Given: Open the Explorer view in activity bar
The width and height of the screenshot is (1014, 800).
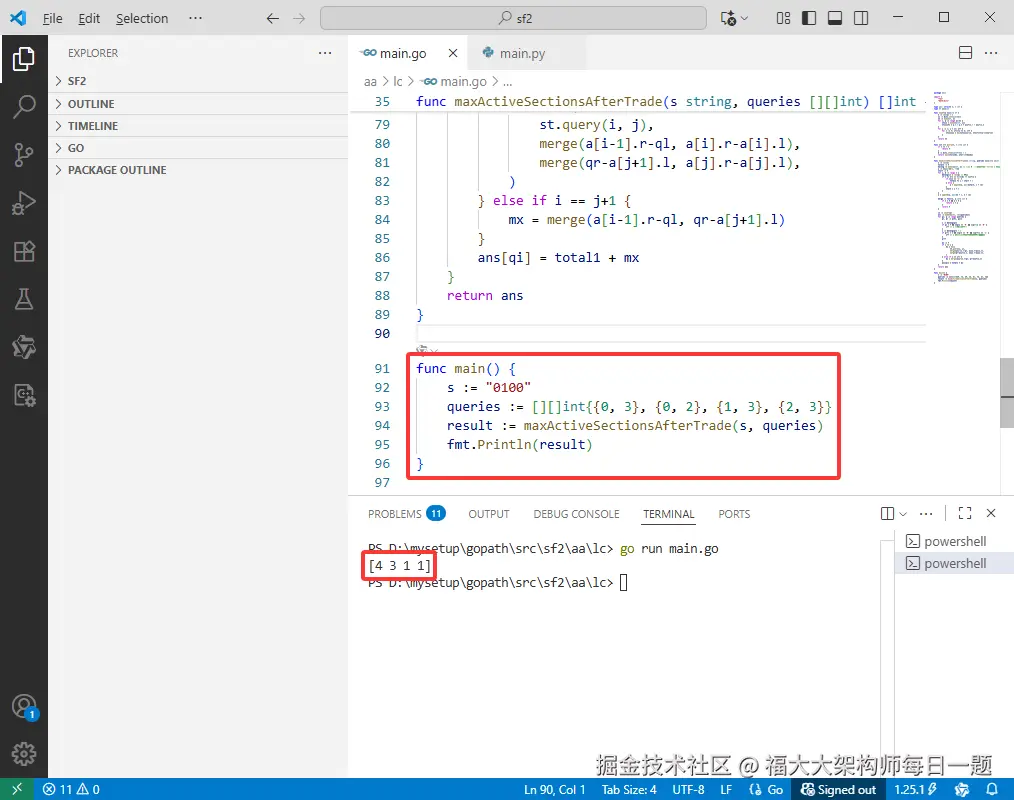Looking at the screenshot, I should pyautogui.click(x=24, y=59).
